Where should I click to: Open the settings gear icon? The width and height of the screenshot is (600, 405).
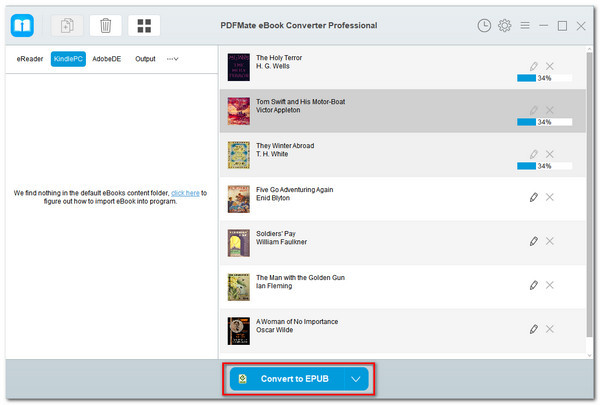click(505, 25)
